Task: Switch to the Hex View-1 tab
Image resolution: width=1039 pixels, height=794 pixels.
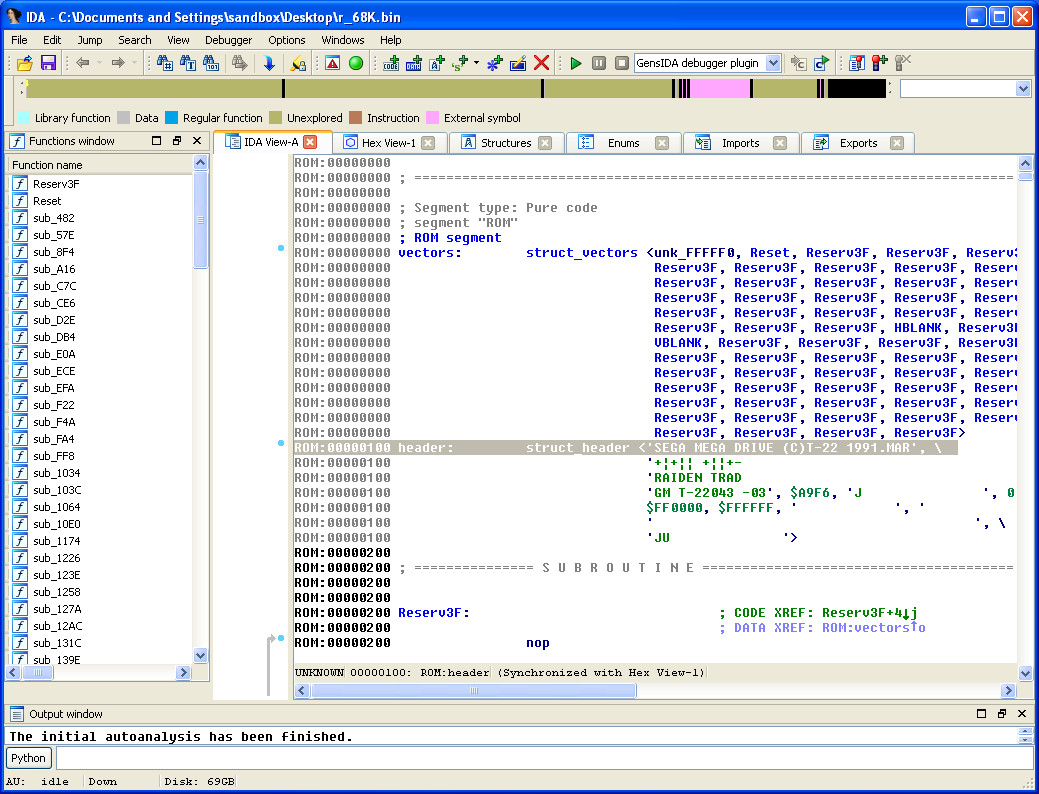Action: (387, 143)
